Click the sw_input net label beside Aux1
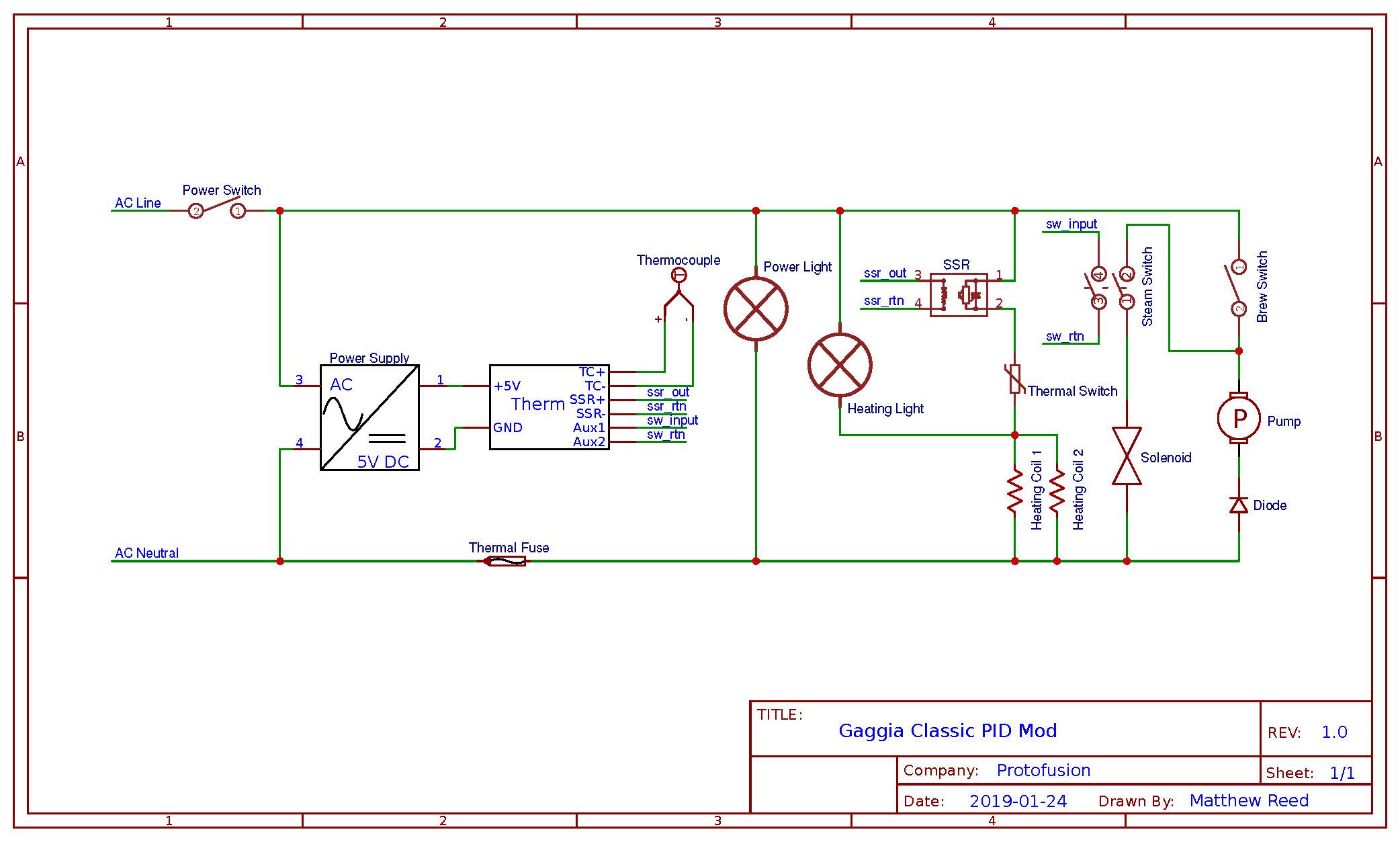This screenshot has width=1400, height=842. click(672, 420)
